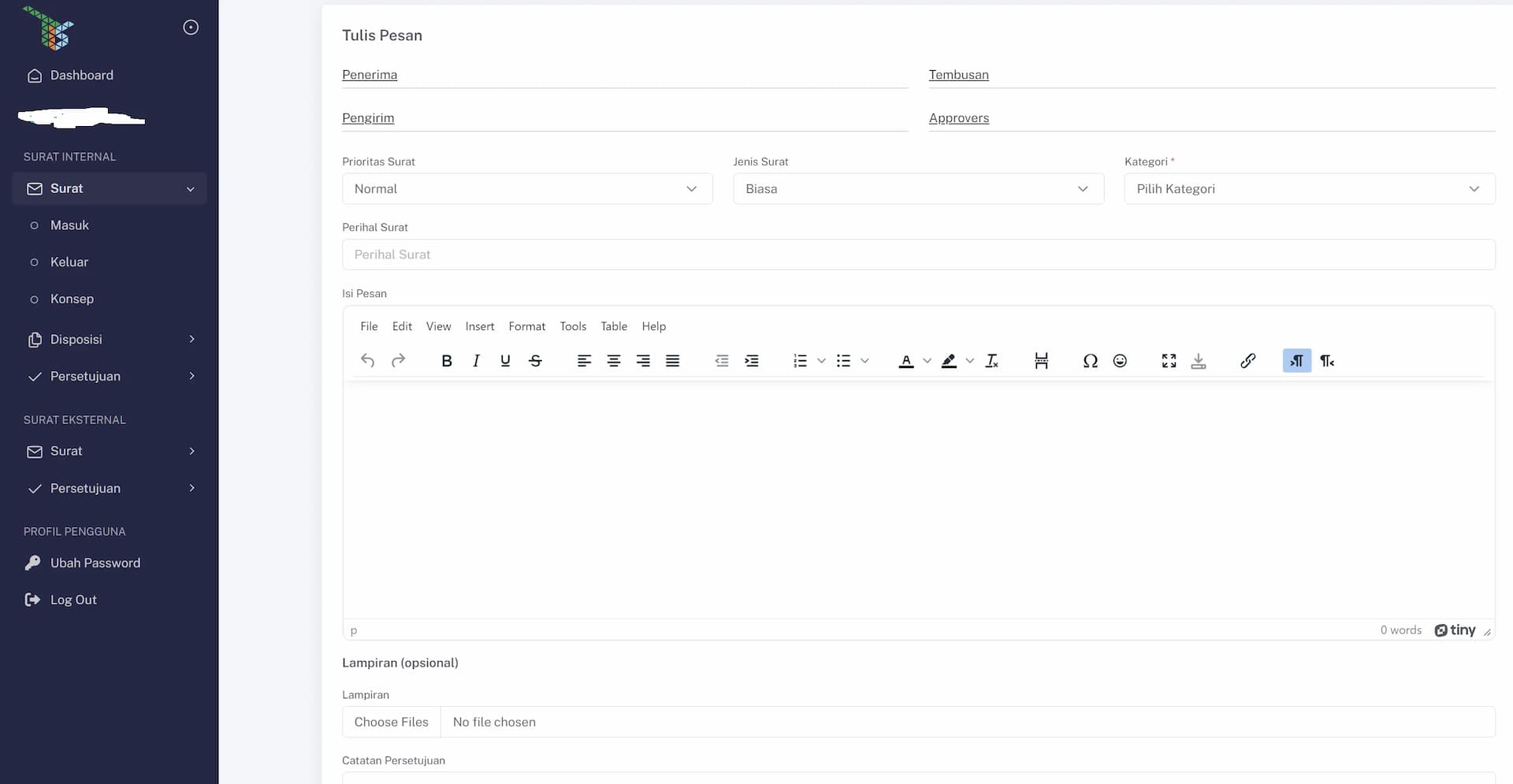
Task: Open editor Edit menu
Action: (x=402, y=326)
